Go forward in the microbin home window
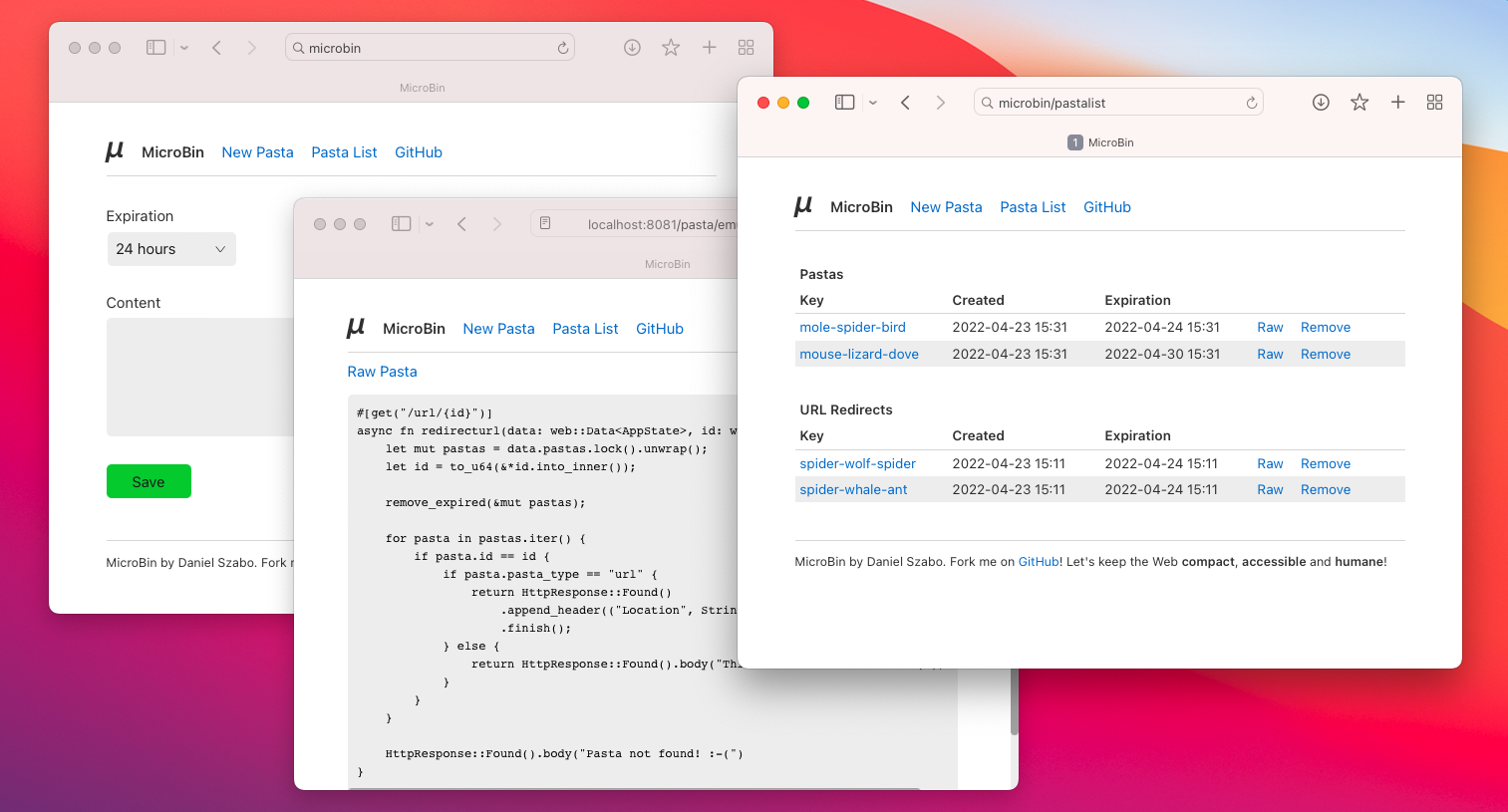The width and height of the screenshot is (1508, 812). click(x=251, y=48)
